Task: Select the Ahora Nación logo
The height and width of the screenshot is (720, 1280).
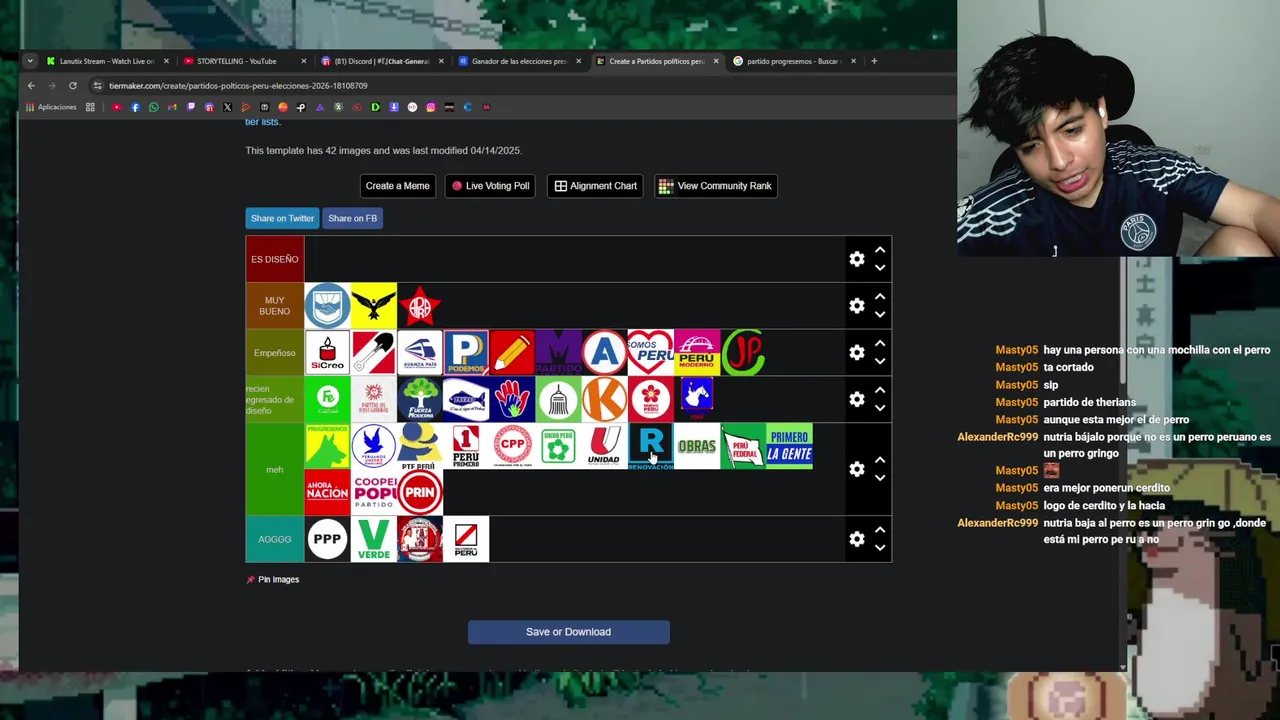Action: pyautogui.click(x=327, y=492)
